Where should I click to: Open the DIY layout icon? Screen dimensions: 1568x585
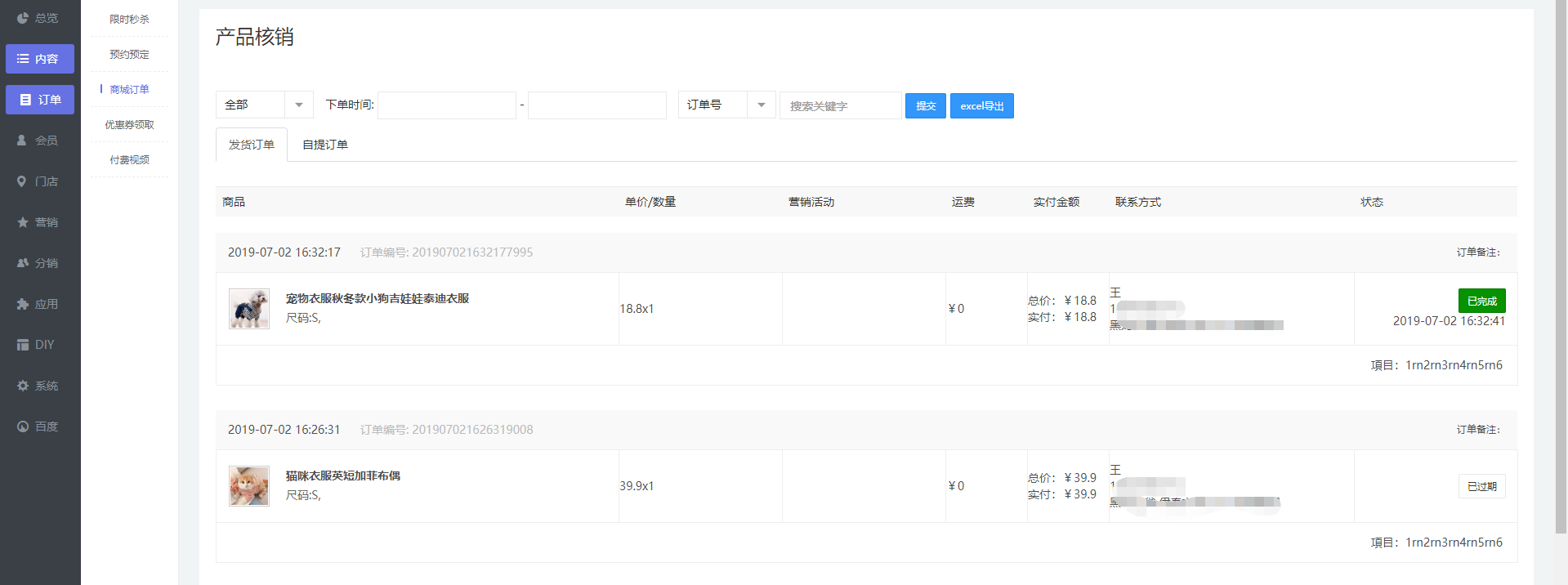pyautogui.click(x=23, y=345)
